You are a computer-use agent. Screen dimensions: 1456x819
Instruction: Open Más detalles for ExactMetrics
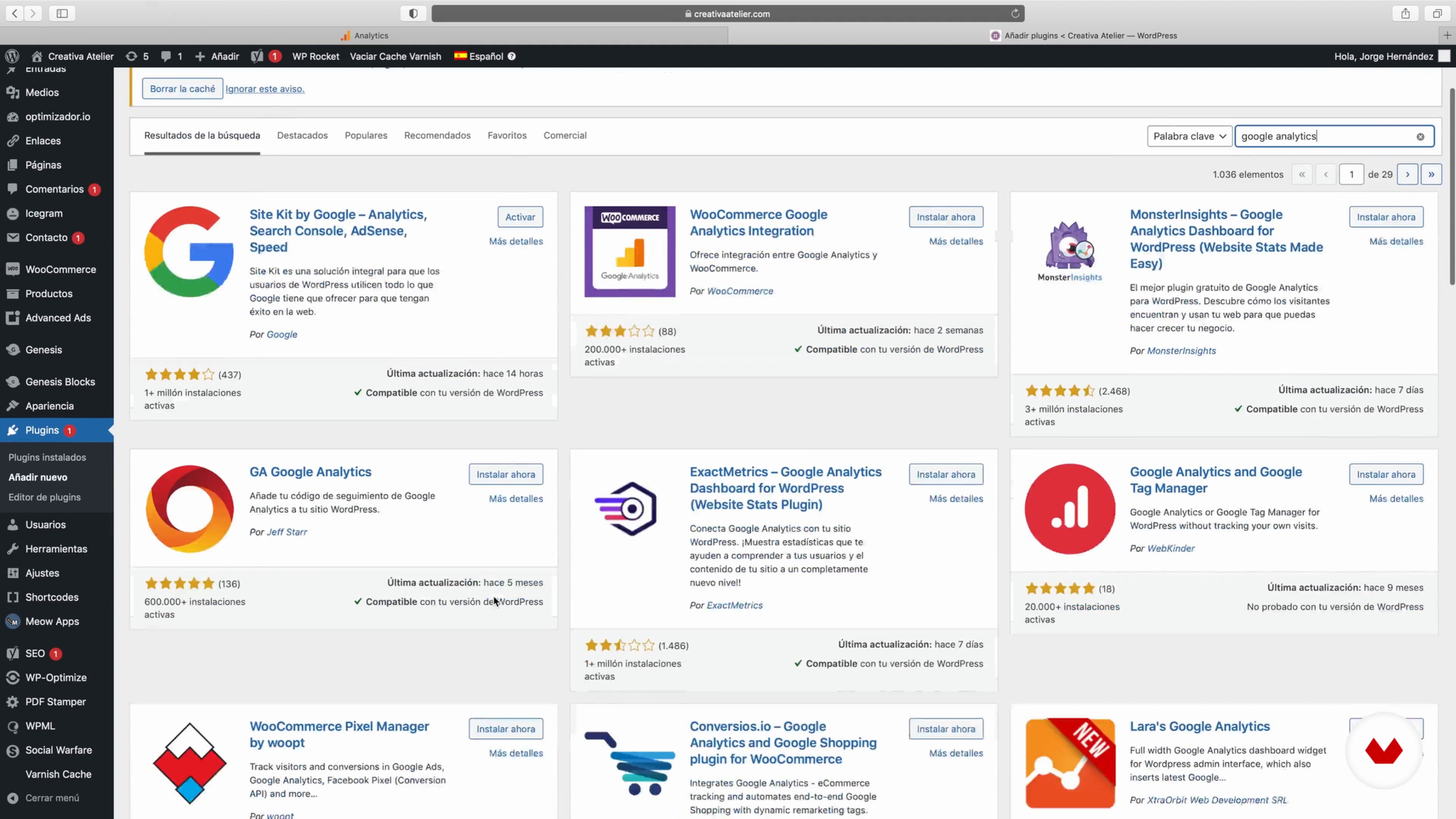pos(956,499)
